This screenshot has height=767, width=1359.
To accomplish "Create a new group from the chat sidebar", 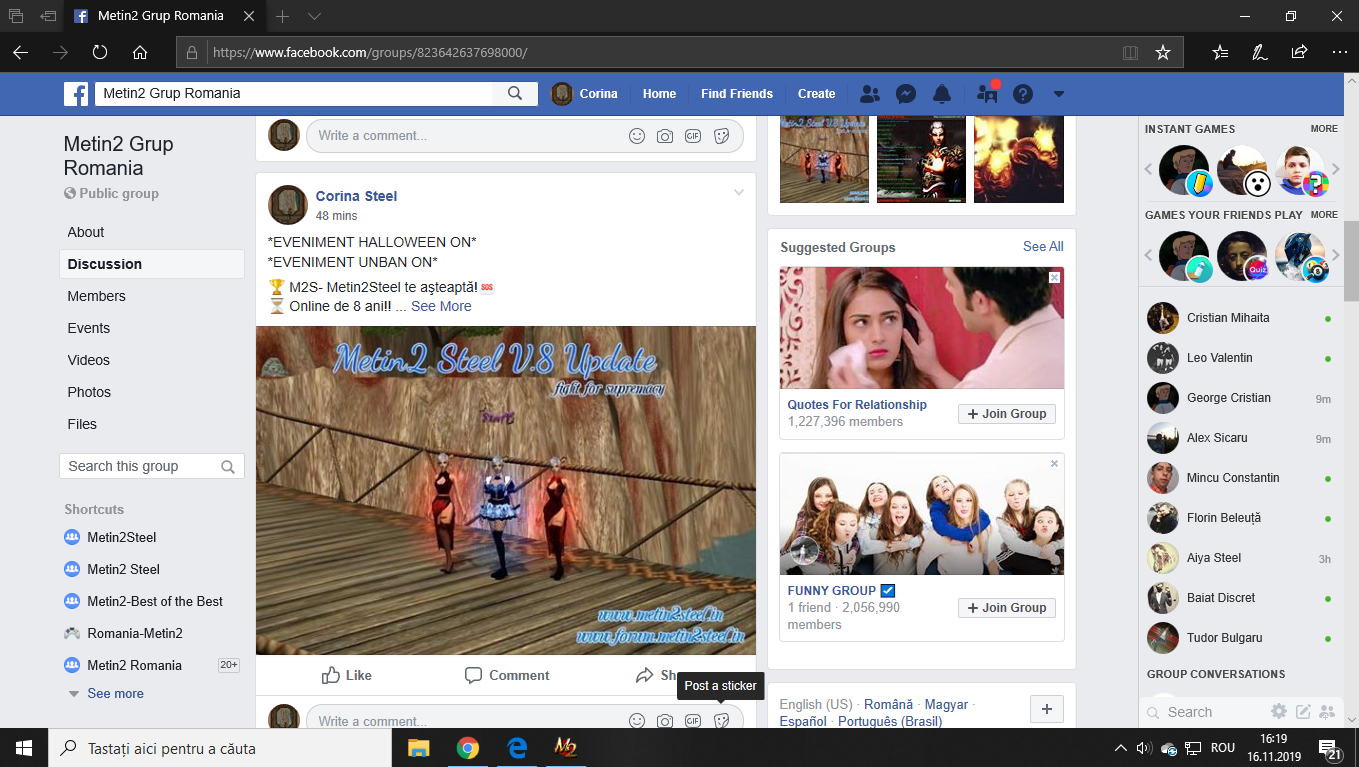I will click(1327, 712).
